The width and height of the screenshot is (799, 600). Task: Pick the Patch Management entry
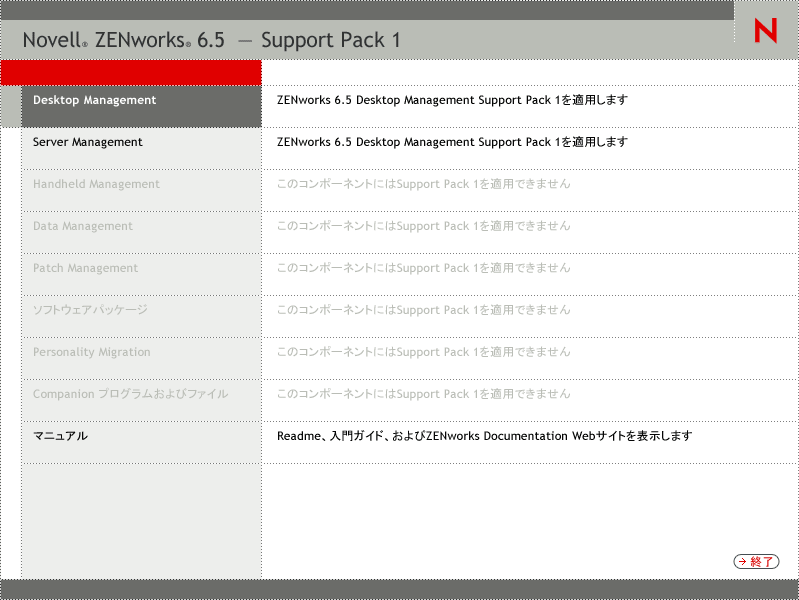pos(142,274)
